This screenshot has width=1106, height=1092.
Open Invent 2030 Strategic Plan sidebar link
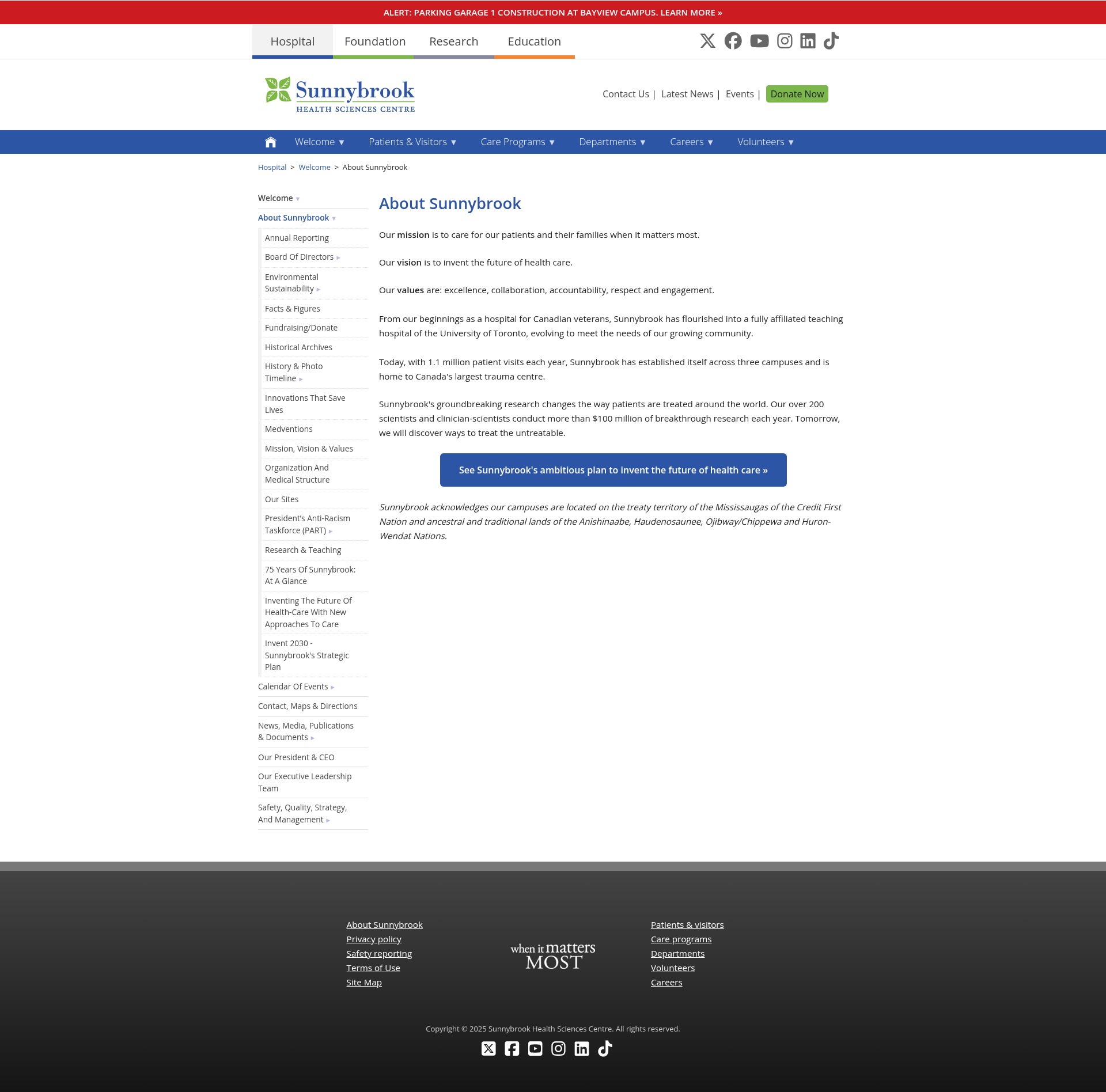point(307,655)
